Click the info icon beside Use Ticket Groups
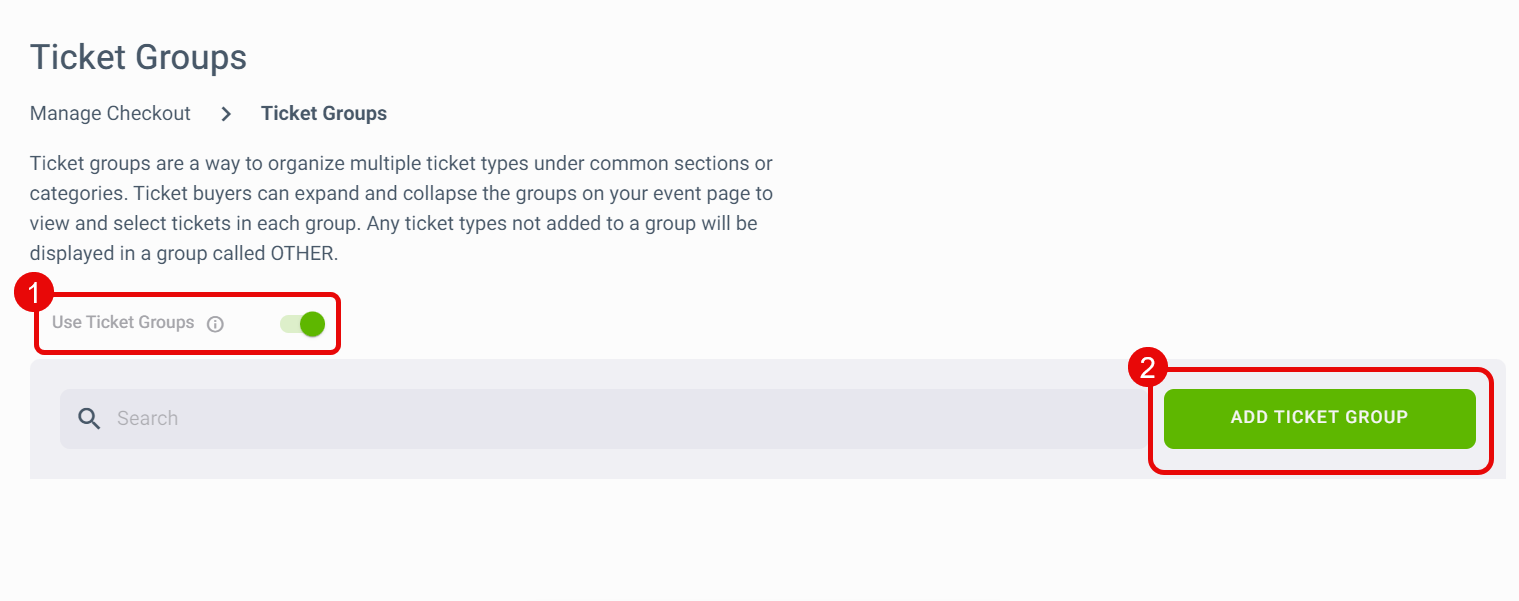Screen dimensions: 1519x601 click(x=215, y=324)
